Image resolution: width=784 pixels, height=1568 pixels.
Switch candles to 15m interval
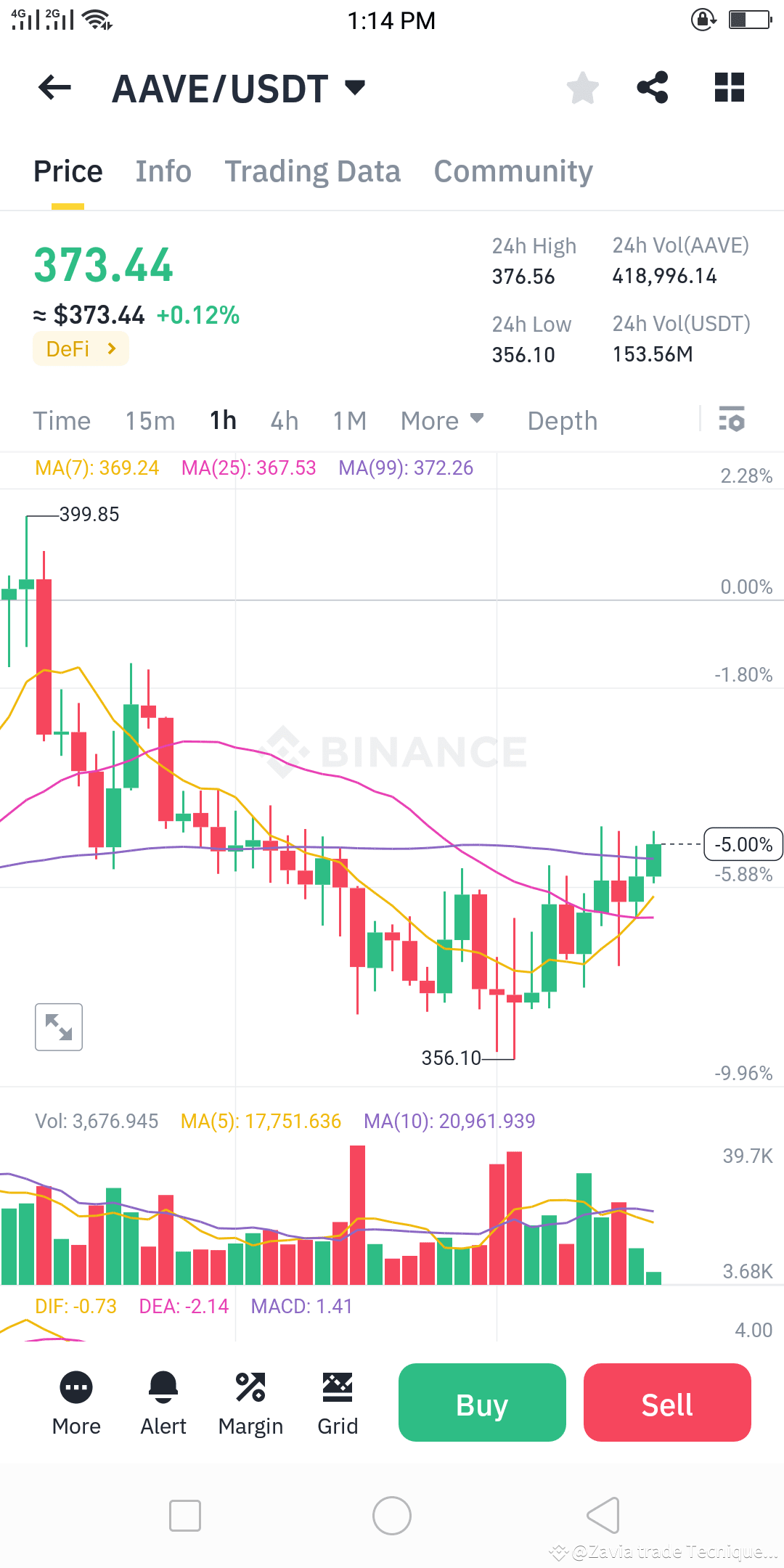click(150, 420)
